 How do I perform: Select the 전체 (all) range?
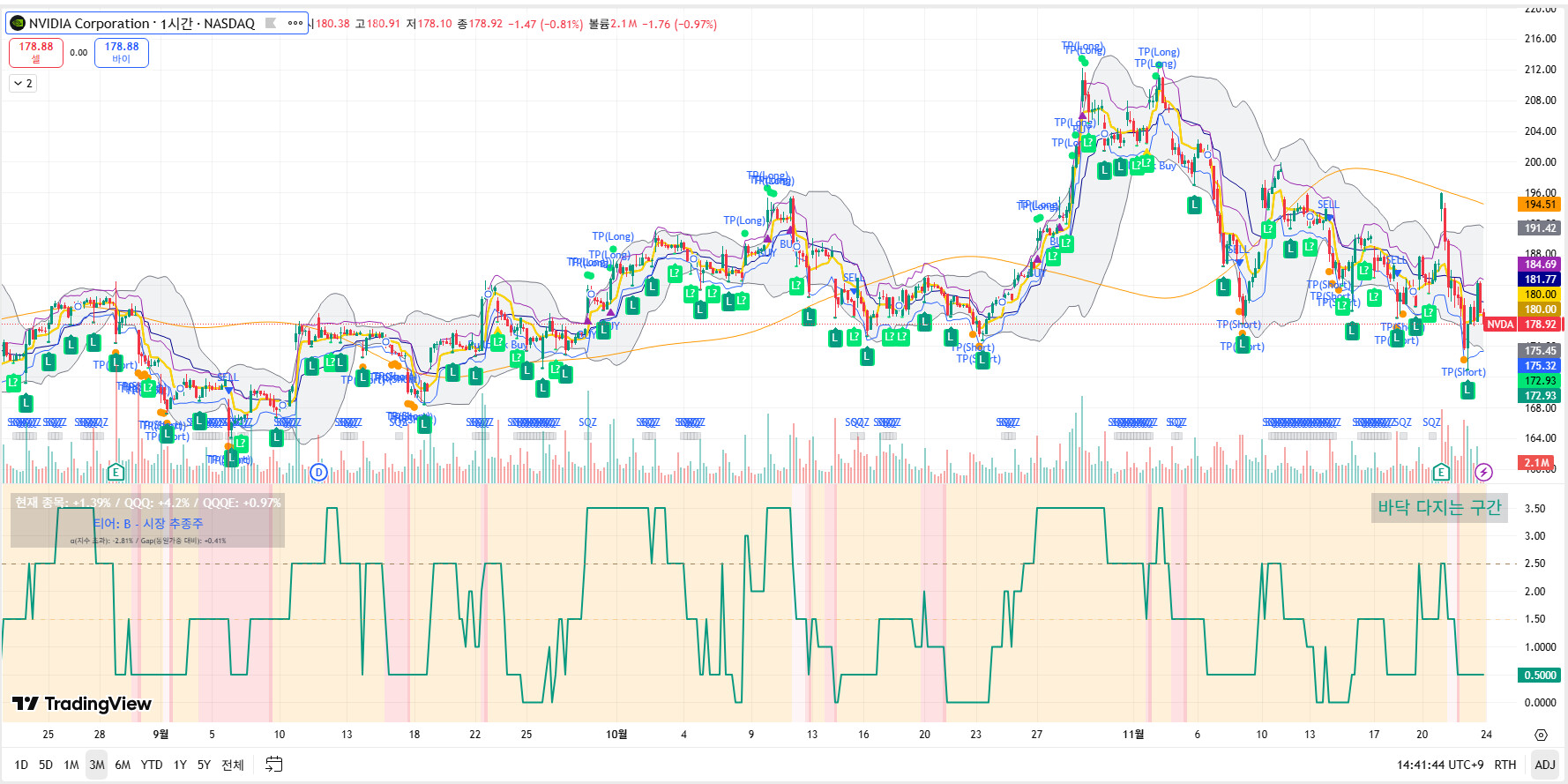233,765
